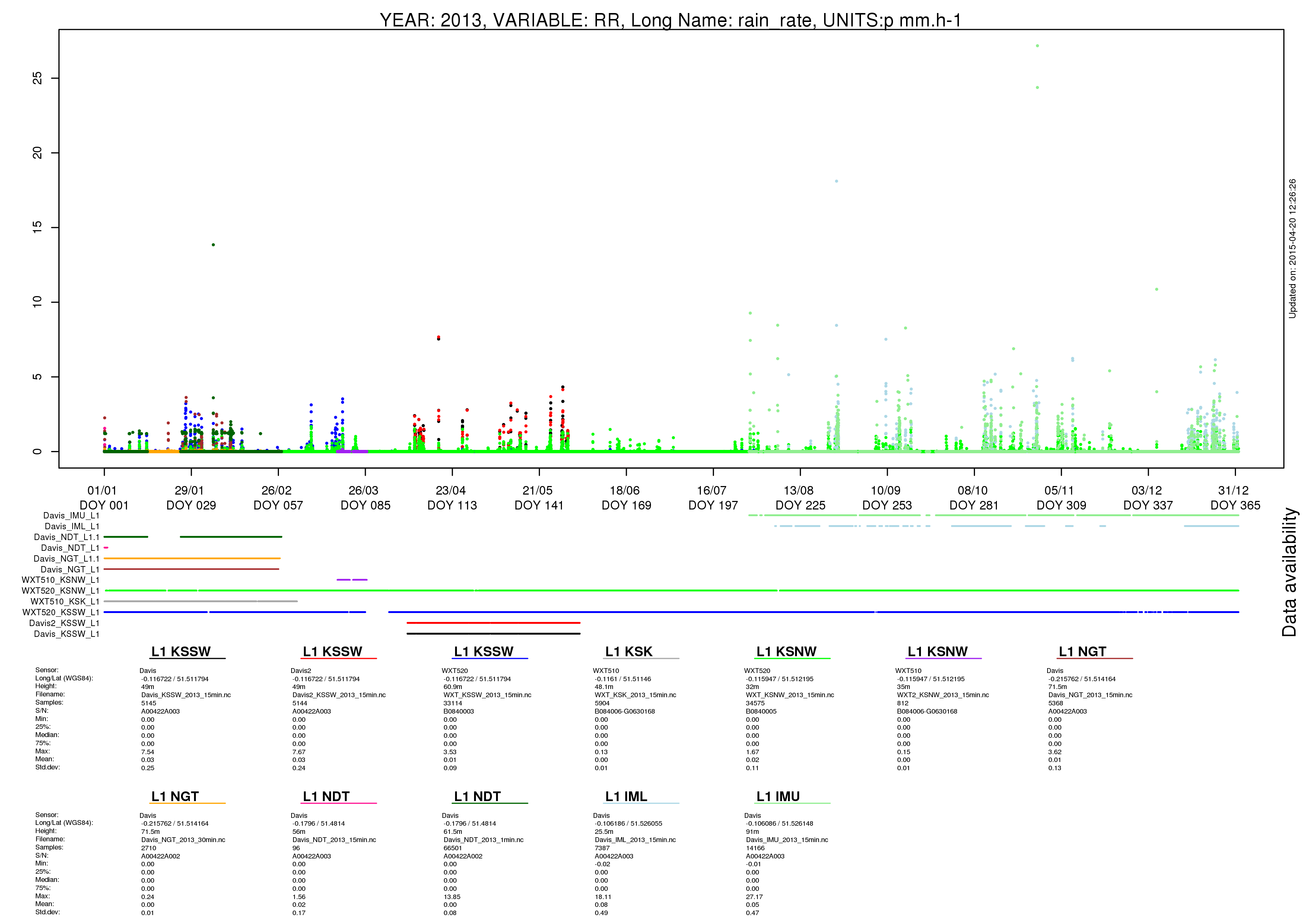The width and height of the screenshot is (1306, 924).
Task: Click the dark green outlier point near 14
Action: coord(213,245)
